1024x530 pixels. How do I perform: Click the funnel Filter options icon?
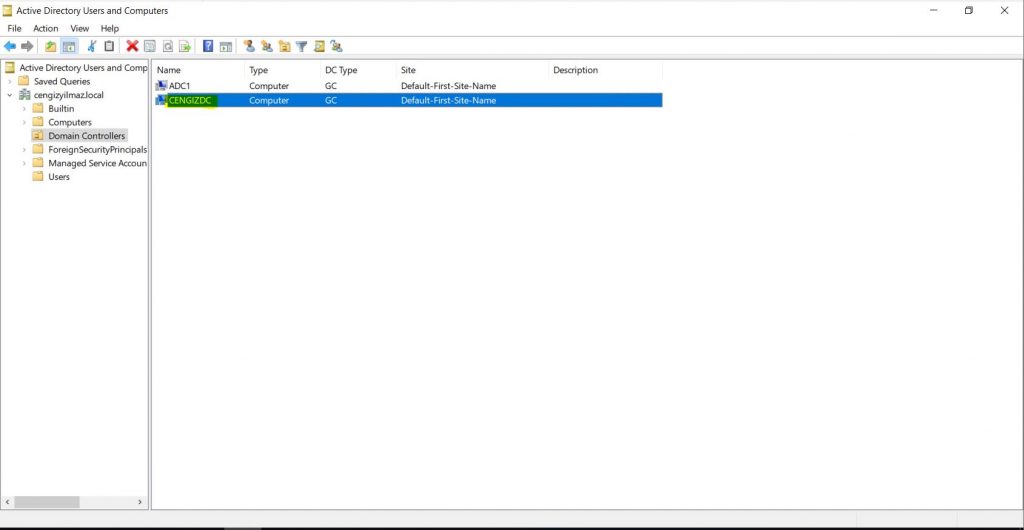coord(301,46)
